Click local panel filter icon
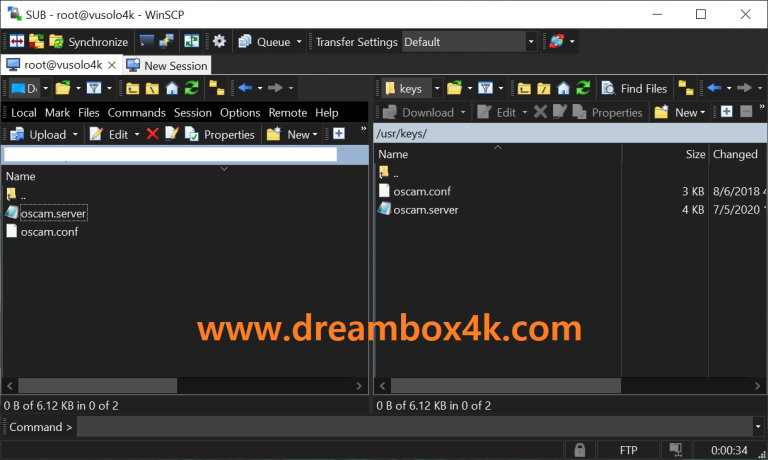The width and height of the screenshot is (768, 460). [x=94, y=88]
